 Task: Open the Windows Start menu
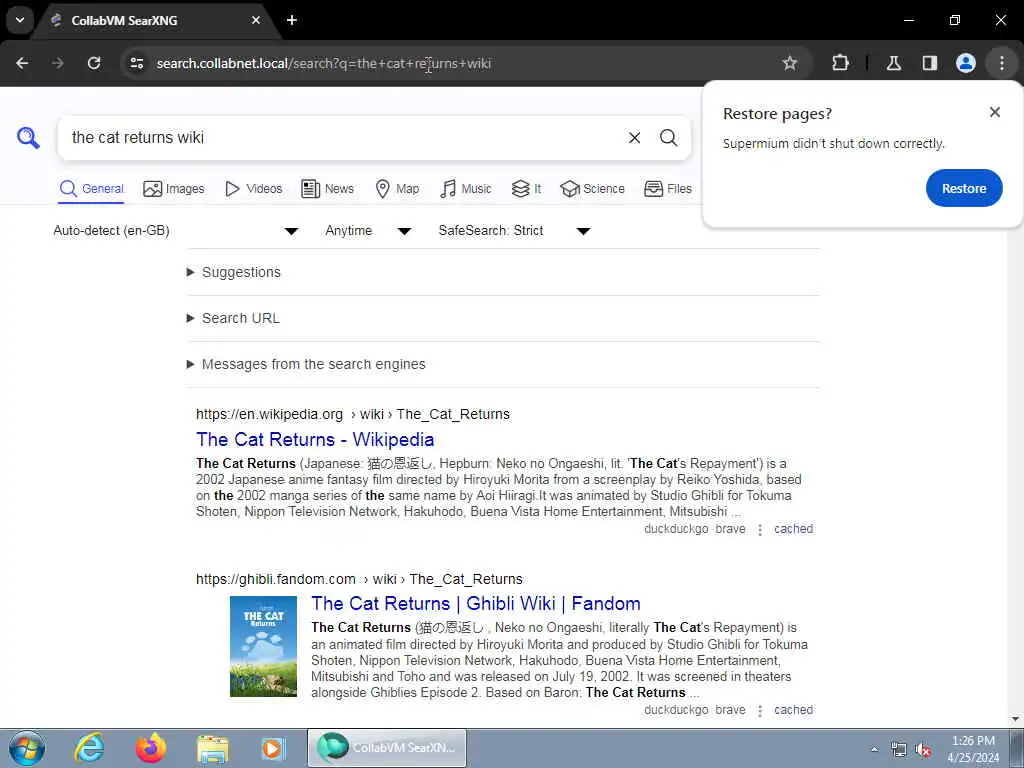click(27, 748)
